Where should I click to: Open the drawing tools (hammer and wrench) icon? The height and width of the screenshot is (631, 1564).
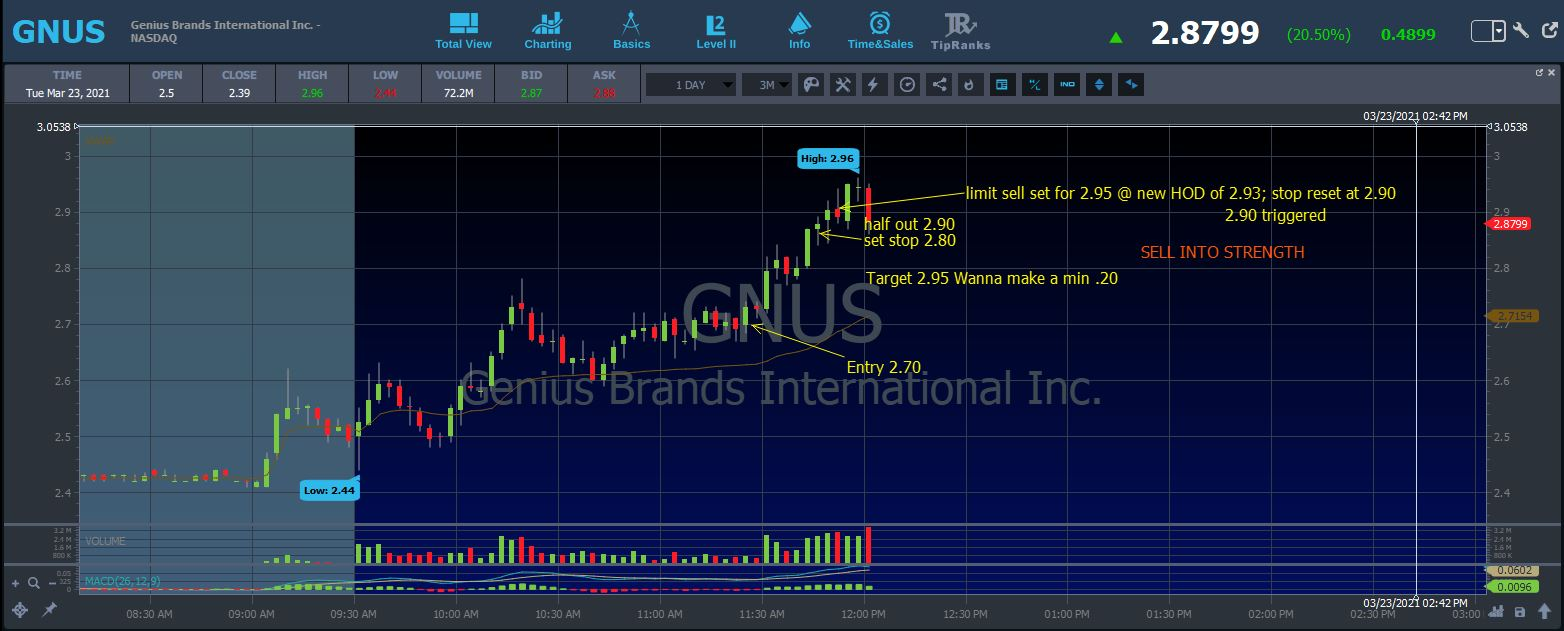pyautogui.click(x=843, y=85)
